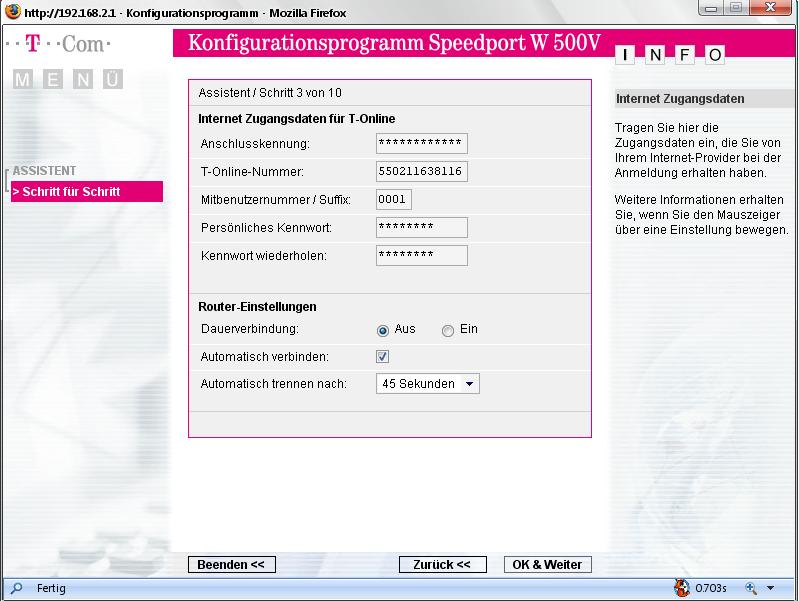Toggle the Automatisch verbinden checkbox
799x601 pixels.
(x=382, y=356)
